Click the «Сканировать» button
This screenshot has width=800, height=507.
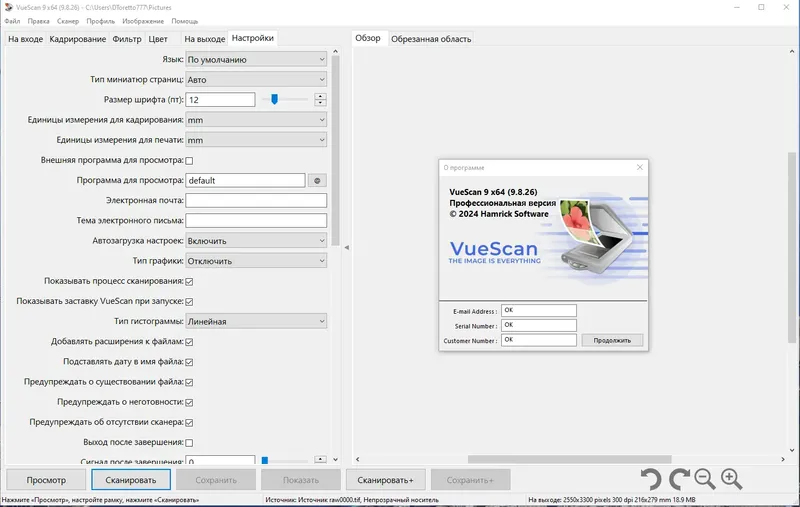coord(131,480)
